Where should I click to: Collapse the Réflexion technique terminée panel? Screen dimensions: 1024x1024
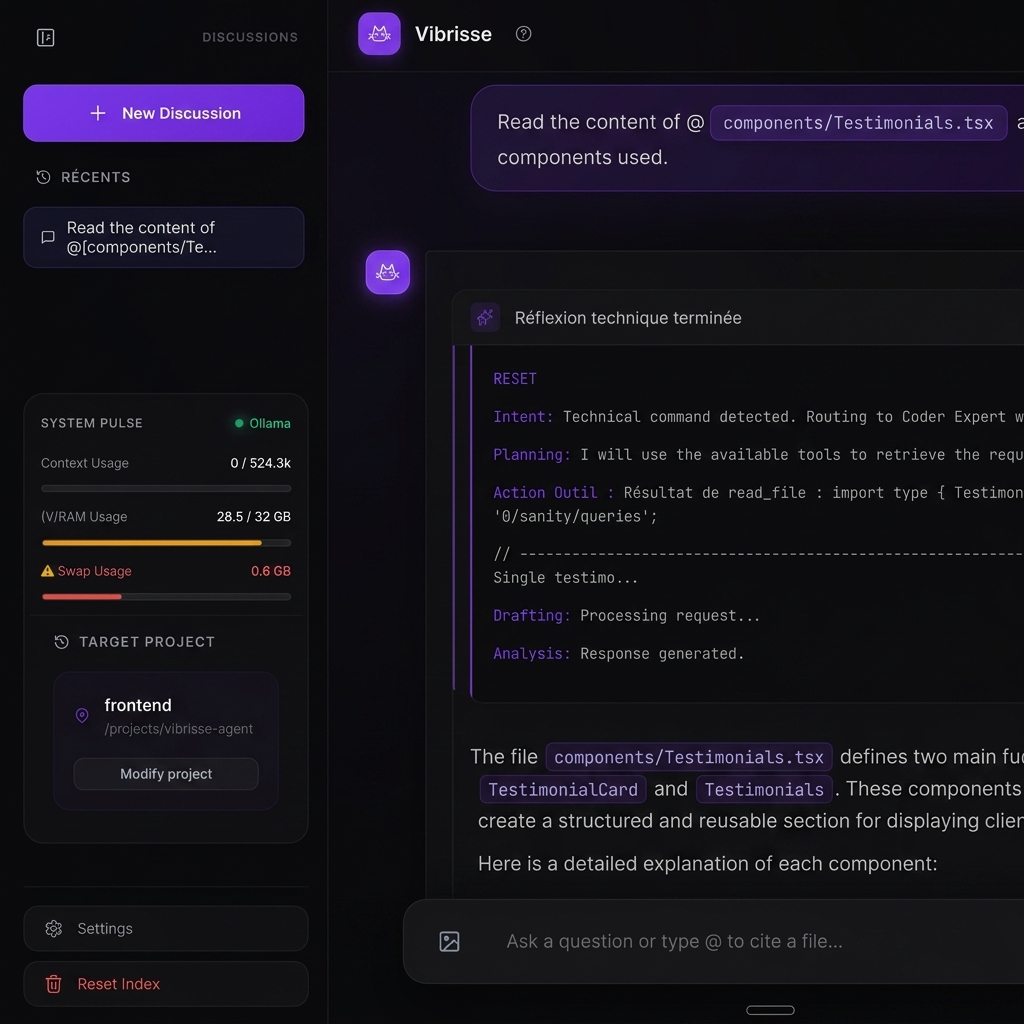pyautogui.click(x=738, y=317)
